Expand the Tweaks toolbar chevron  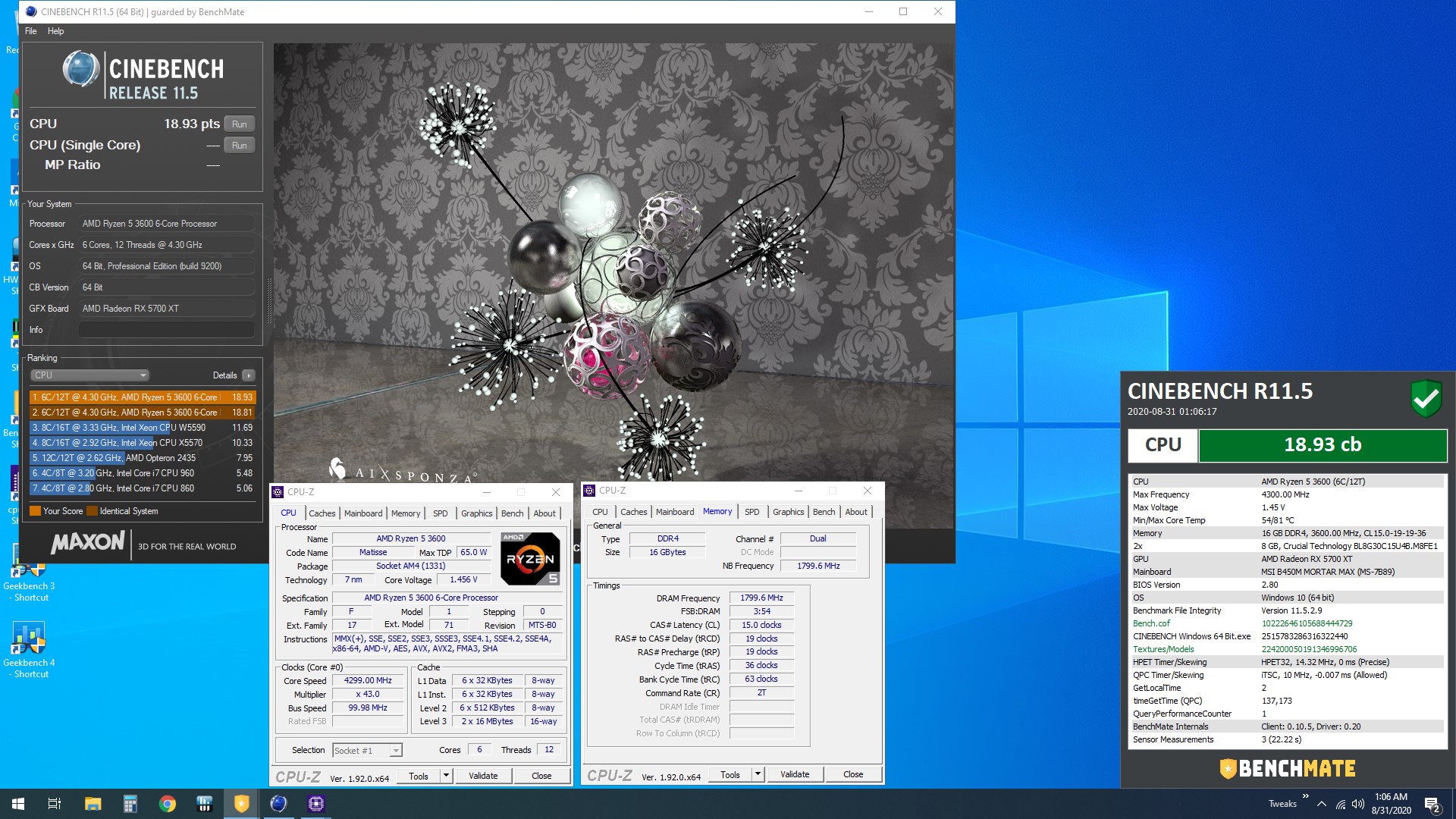[x=1305, y=796]
